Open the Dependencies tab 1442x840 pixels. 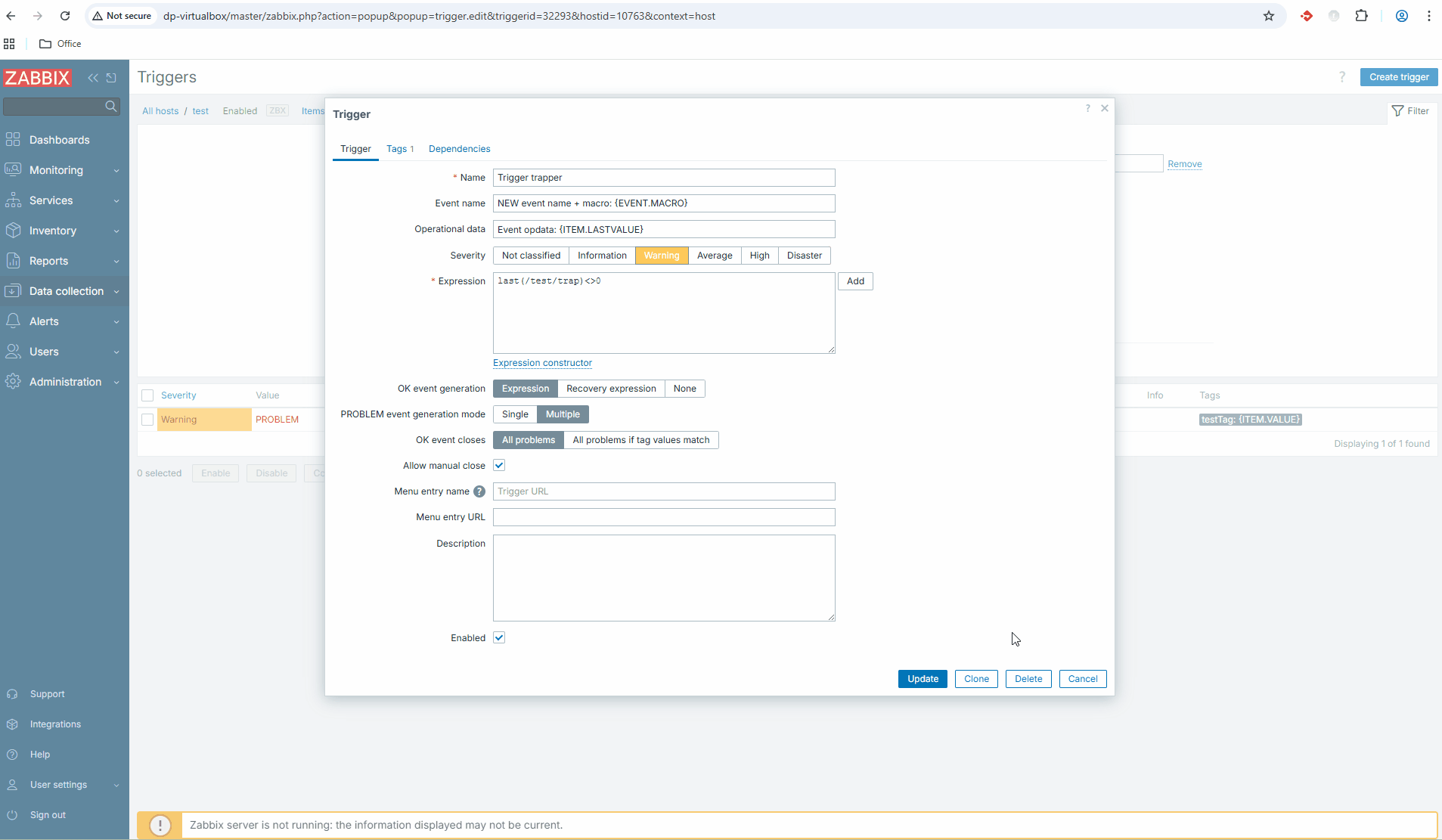(x=459, y=149)
